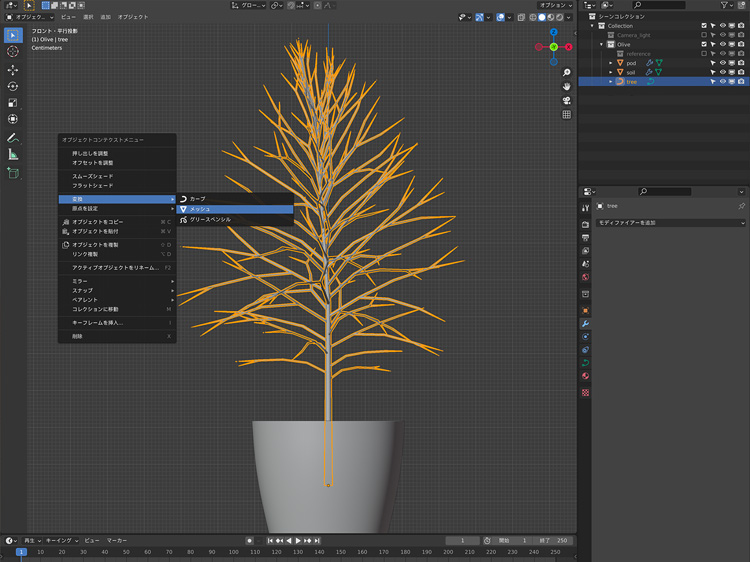Select the 3D Cursor tool
The height and width of the screenshot is (562, 750).
13,51
